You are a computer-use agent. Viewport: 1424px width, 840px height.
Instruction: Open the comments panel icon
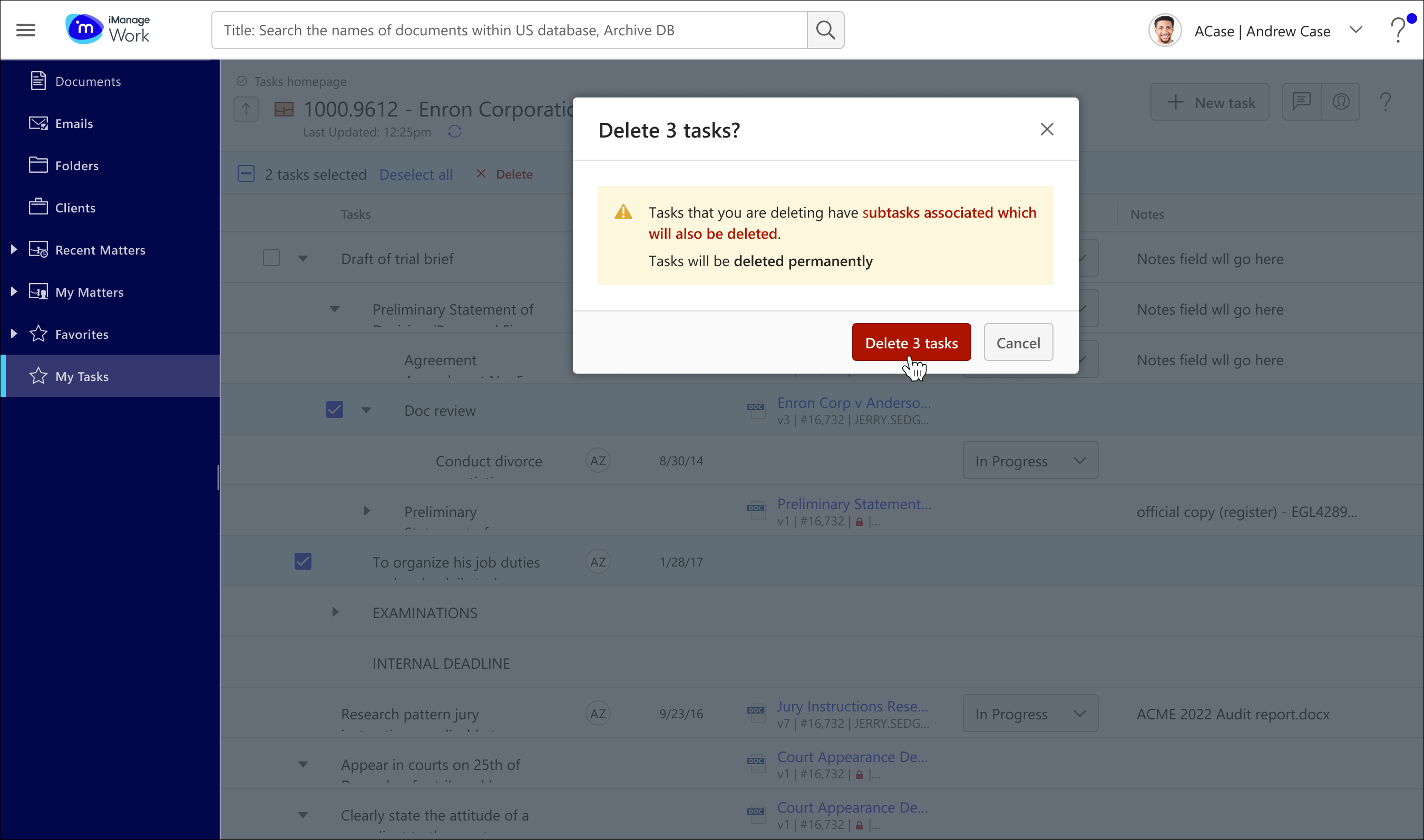1301,102
